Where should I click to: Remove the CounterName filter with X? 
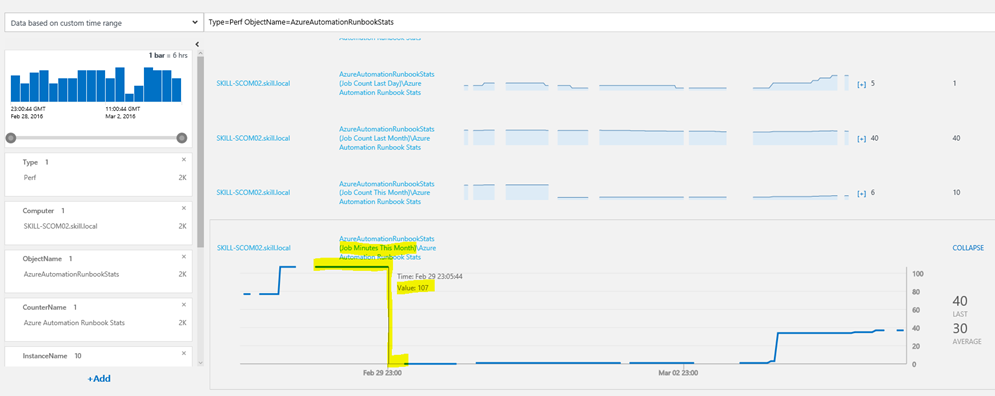[184, 305]
